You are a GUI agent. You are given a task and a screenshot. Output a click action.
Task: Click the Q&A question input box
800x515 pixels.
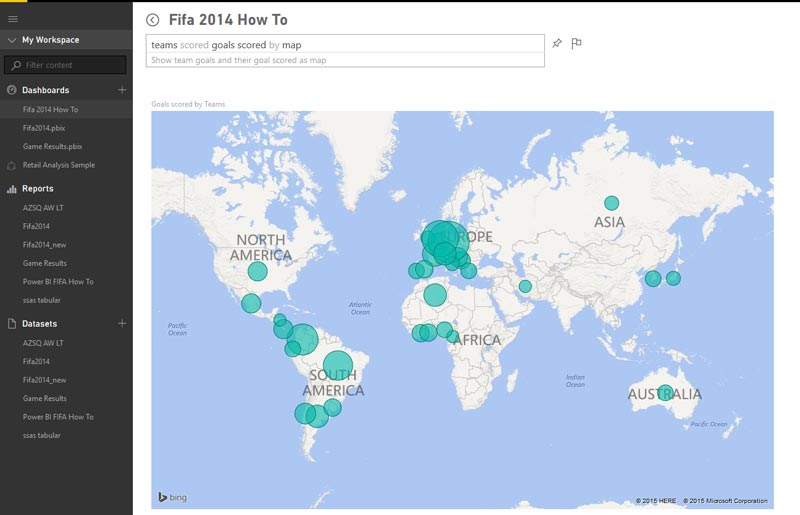(x=345, y=44)
